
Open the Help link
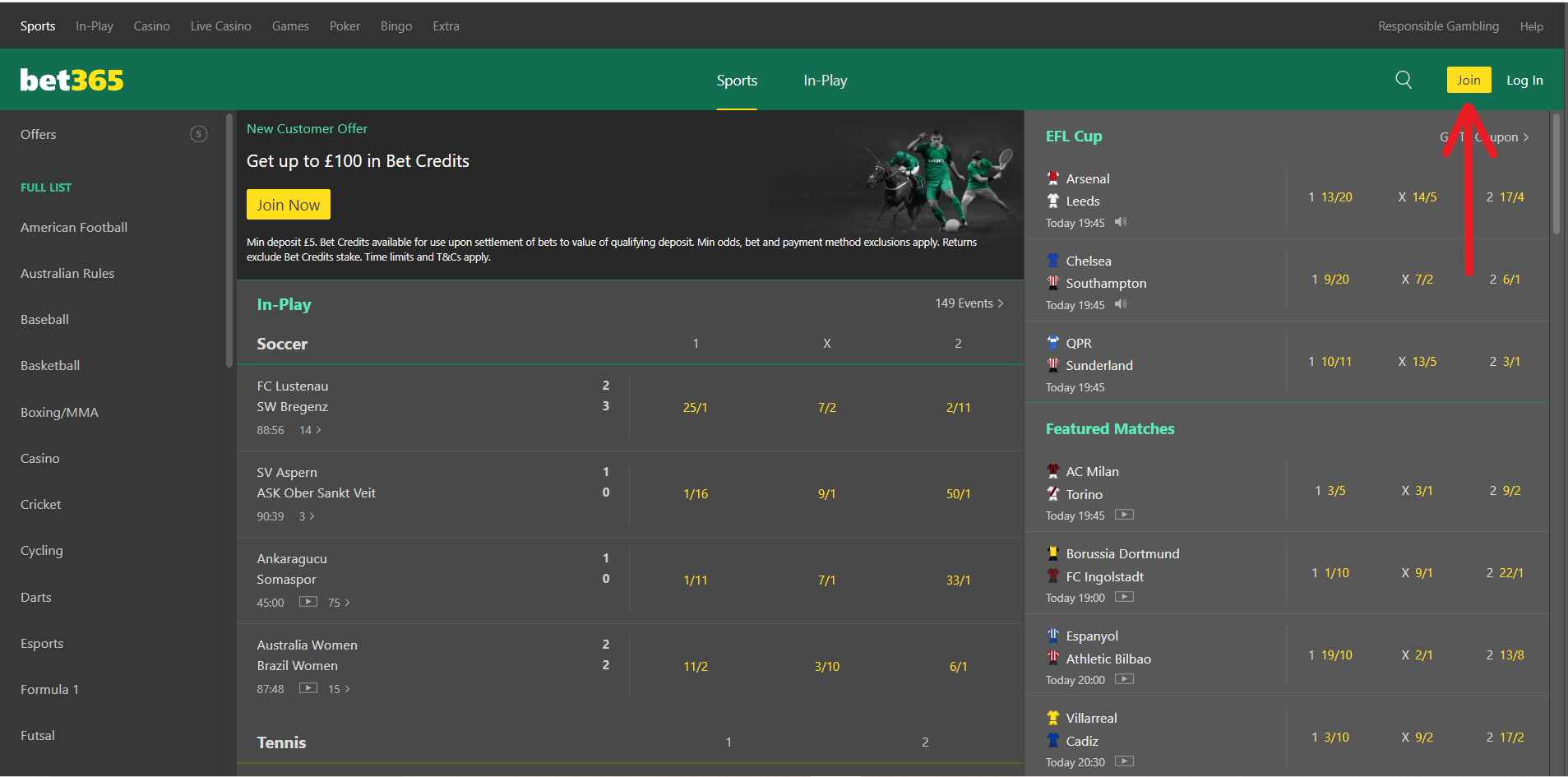click(x=1531, y=26)
